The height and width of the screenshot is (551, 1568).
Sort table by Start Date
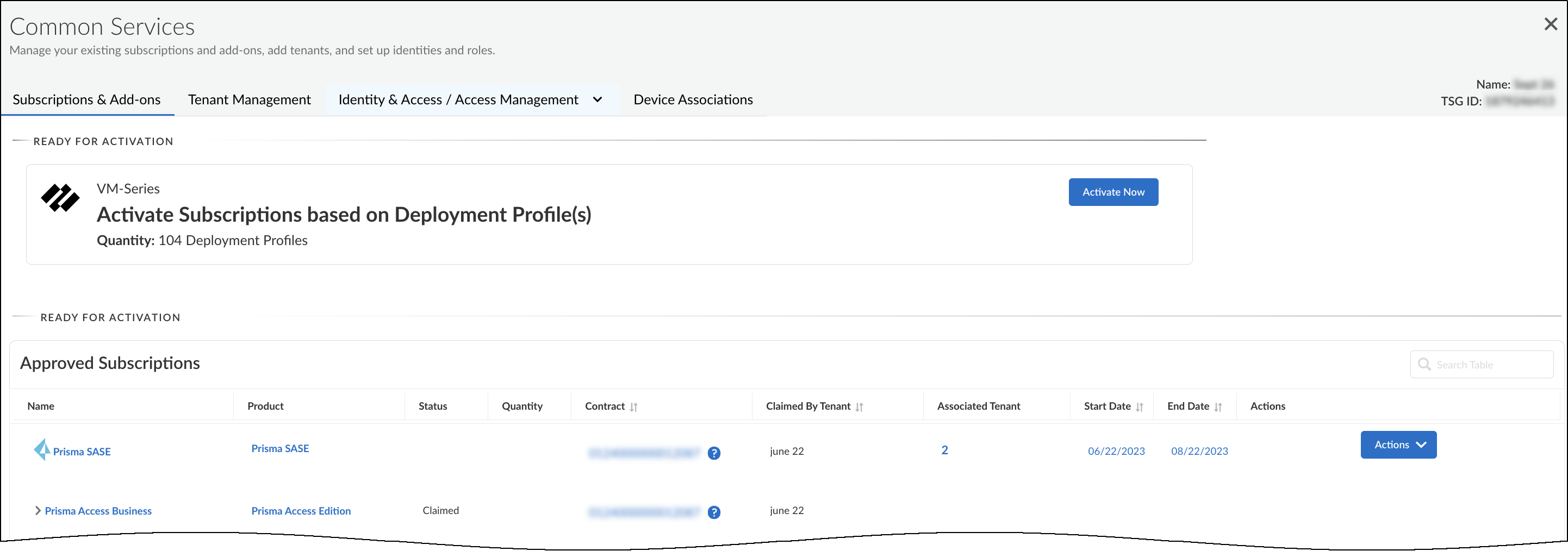tap(1139, 407)
